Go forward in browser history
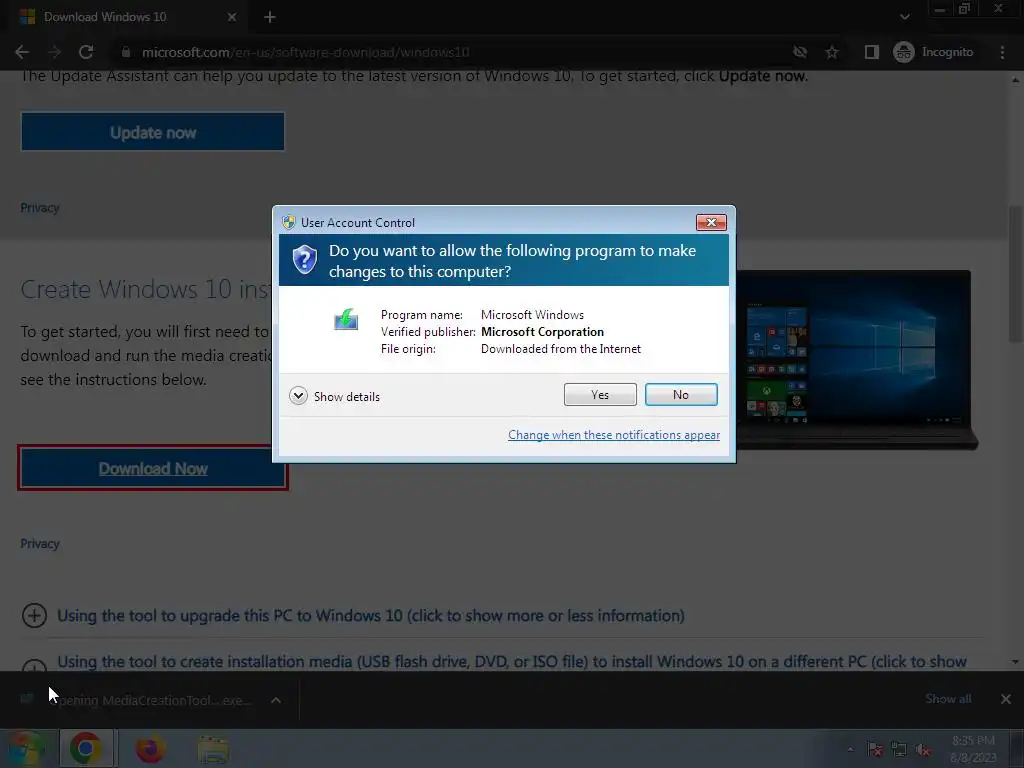This screenshot has width=1024, height=768. [x=54, y=52]
